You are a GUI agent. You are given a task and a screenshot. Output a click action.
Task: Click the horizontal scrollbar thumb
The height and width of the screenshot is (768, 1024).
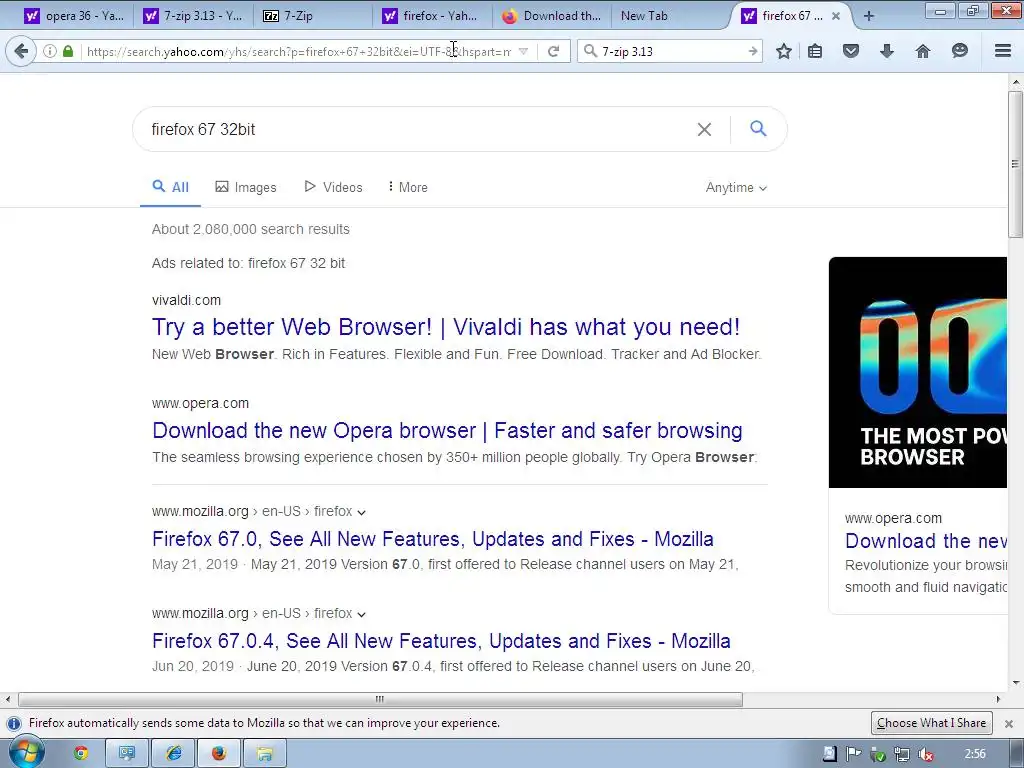380,699
